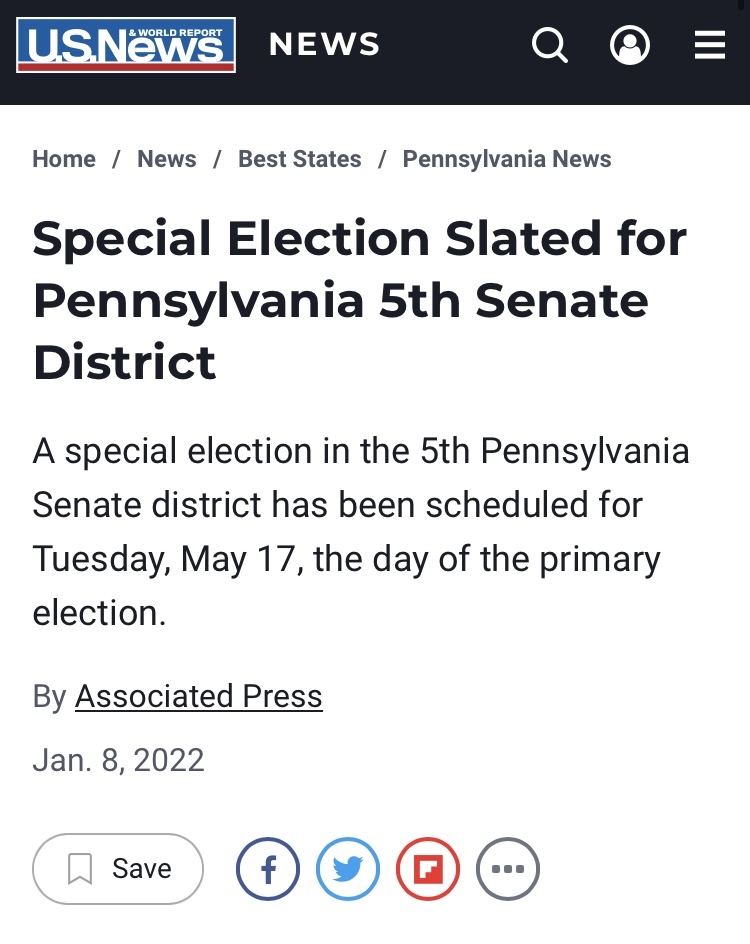Open the Associated Press author link
The image size is (750, 944).
(199, 697)
